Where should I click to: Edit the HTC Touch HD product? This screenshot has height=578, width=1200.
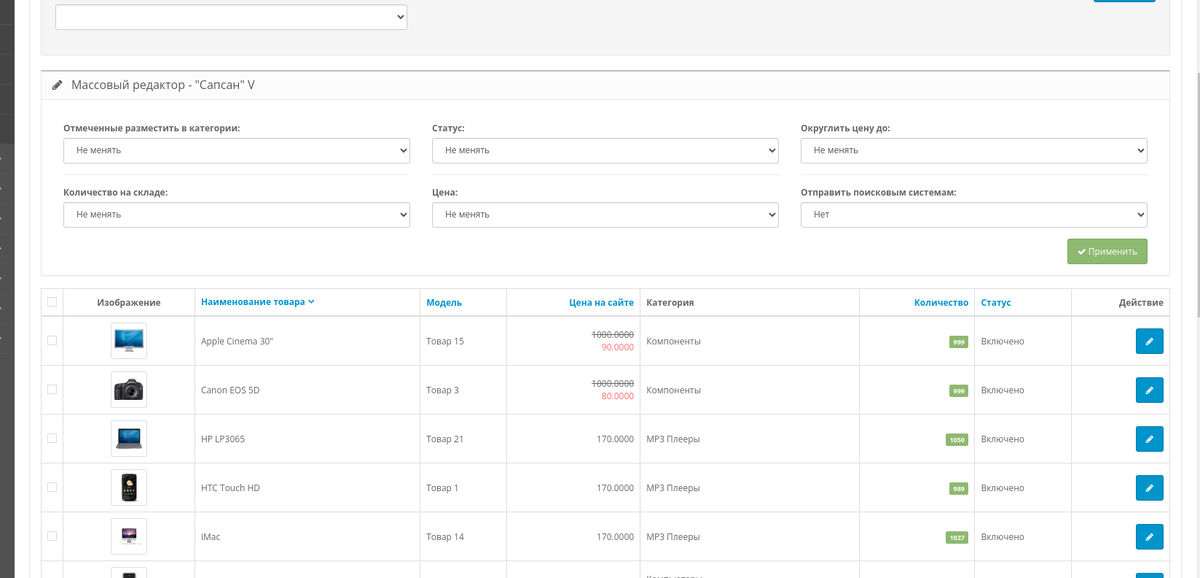coord(1149,488)
